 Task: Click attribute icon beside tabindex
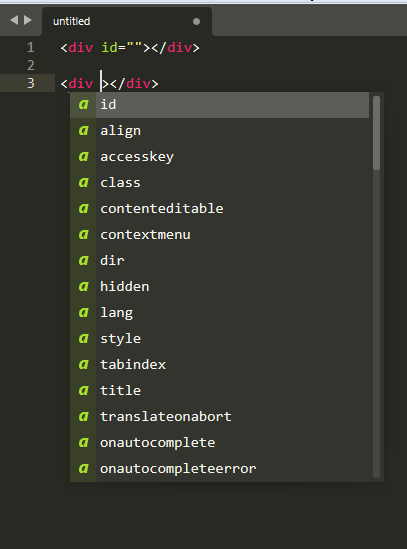(83, 364)
